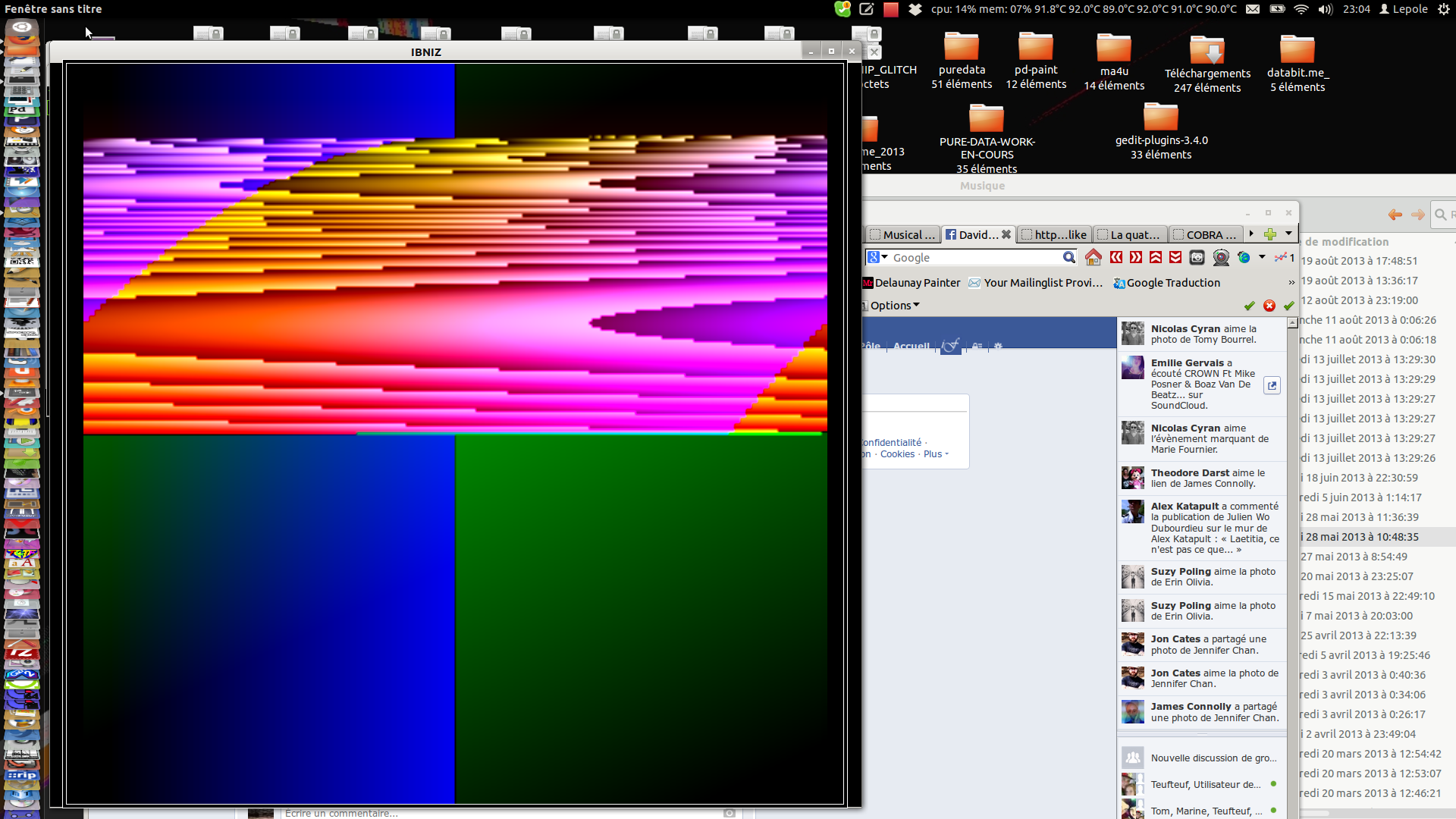The image size is (1456, 819).
Task: Click the Wi-Fi network indicator
Action: 1301,9
